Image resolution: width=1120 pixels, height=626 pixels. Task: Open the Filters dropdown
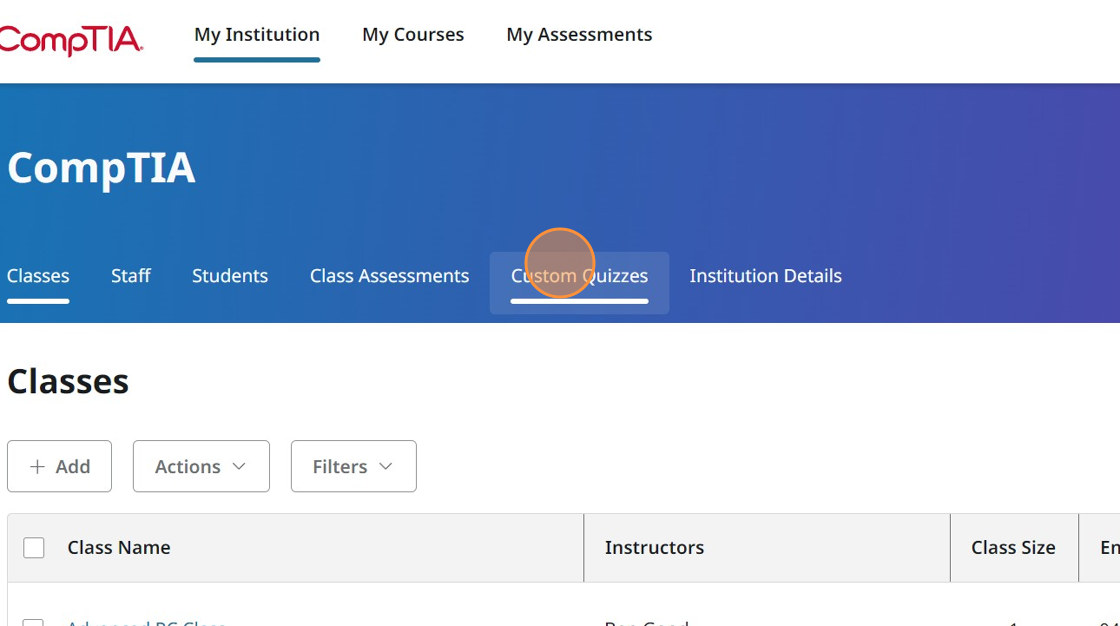(354, 466)
